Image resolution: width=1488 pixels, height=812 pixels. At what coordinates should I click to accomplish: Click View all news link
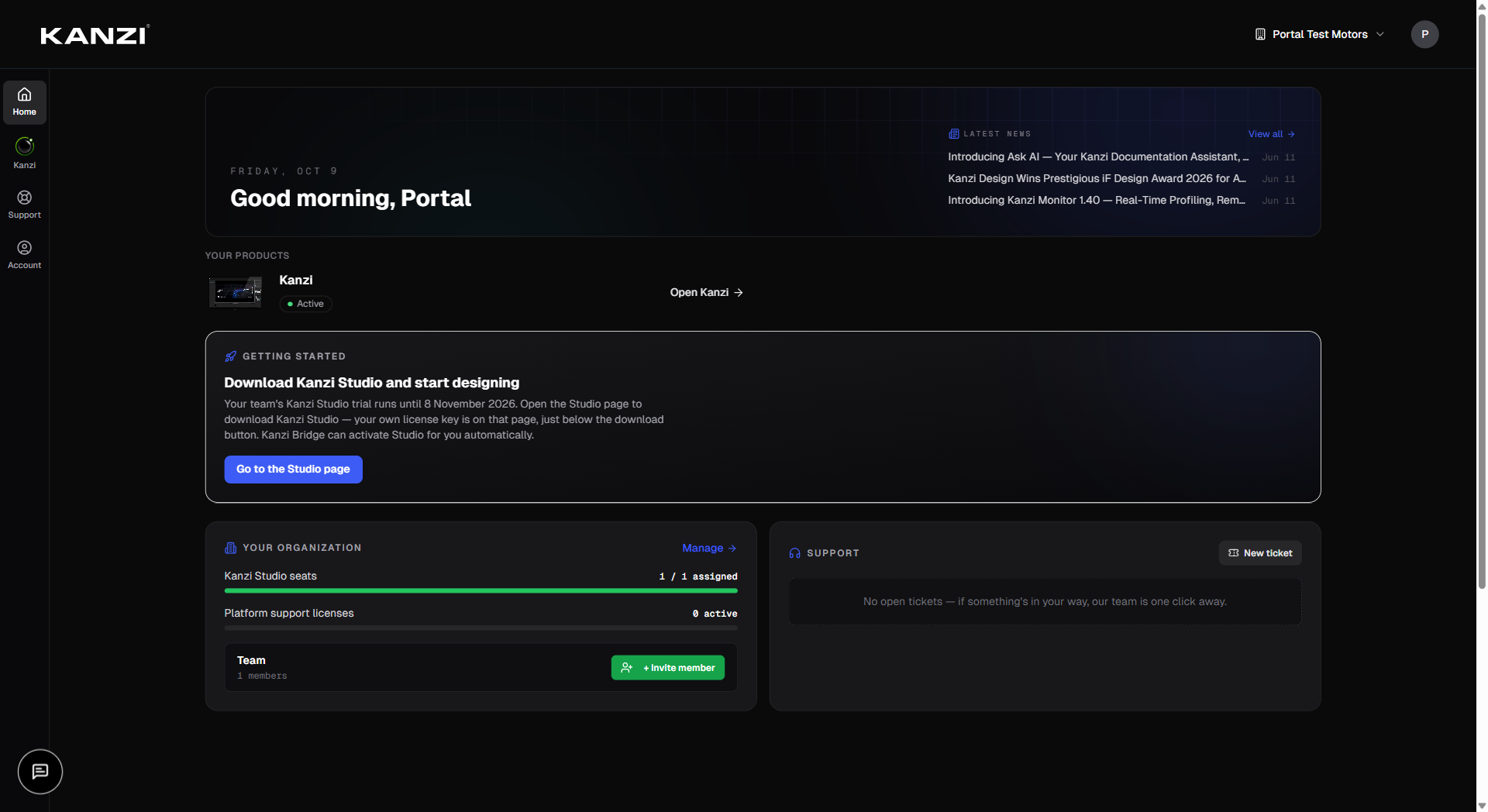coord(1271,134)
